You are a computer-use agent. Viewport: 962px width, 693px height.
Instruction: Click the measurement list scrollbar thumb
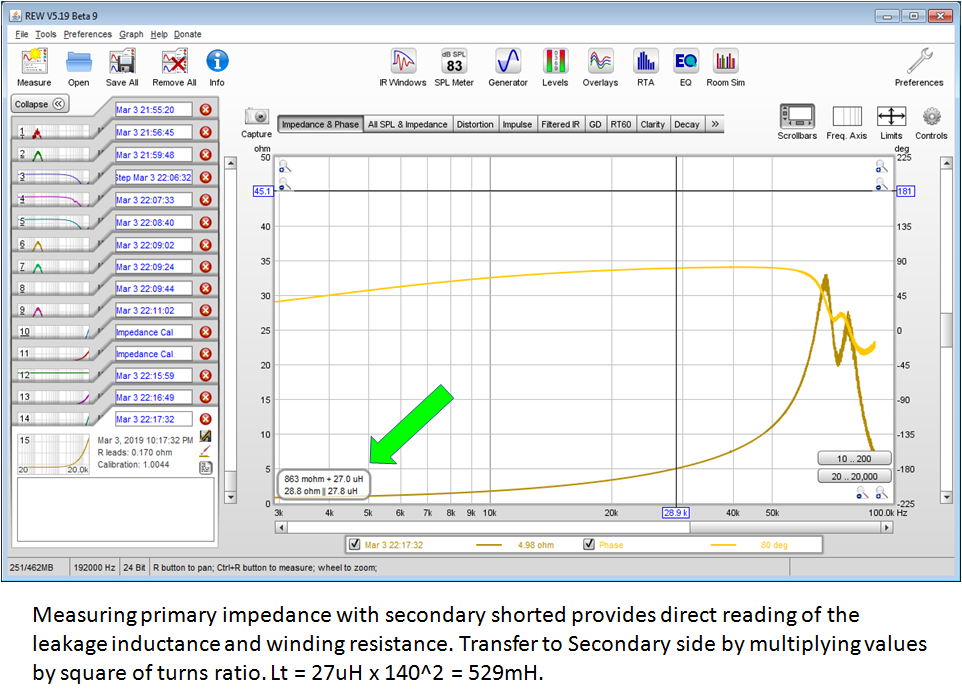(x=231, y=480)
